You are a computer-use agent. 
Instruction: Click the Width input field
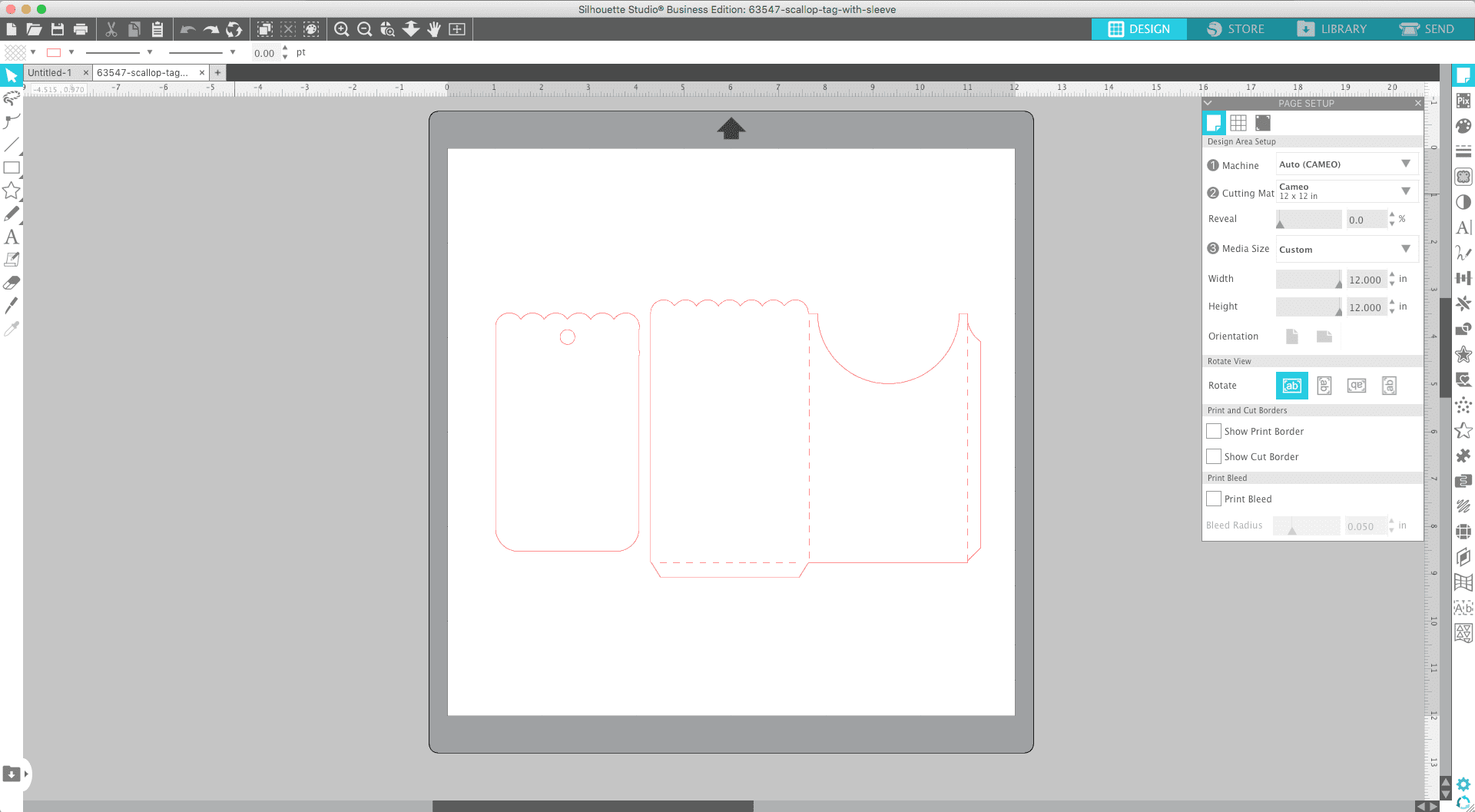[1365, 280]
